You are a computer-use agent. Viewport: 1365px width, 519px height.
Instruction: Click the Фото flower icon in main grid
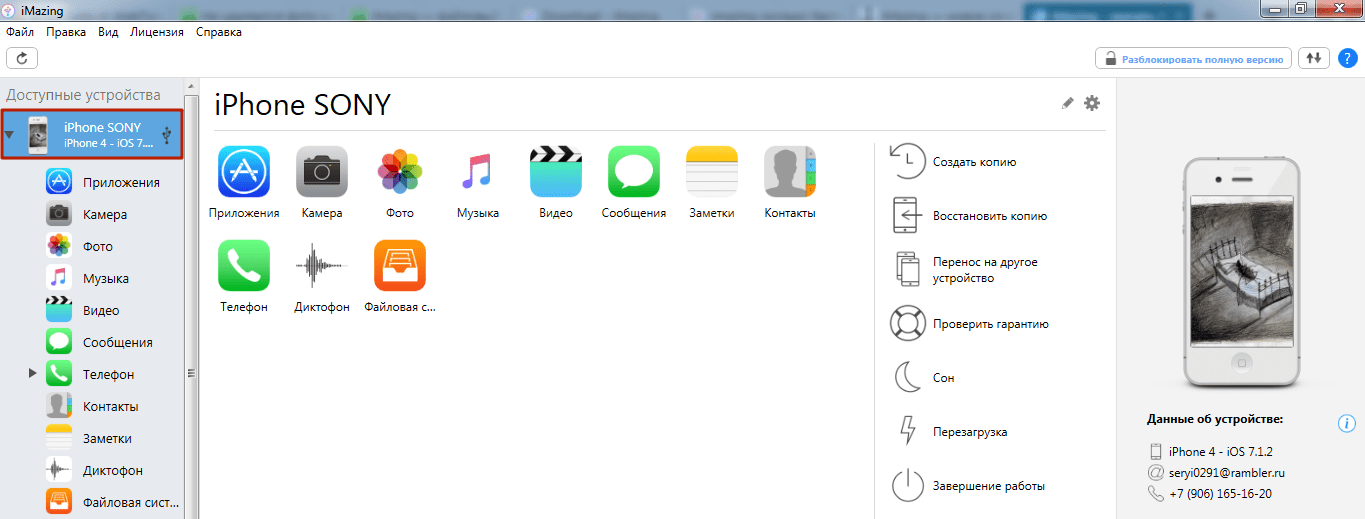400,172
